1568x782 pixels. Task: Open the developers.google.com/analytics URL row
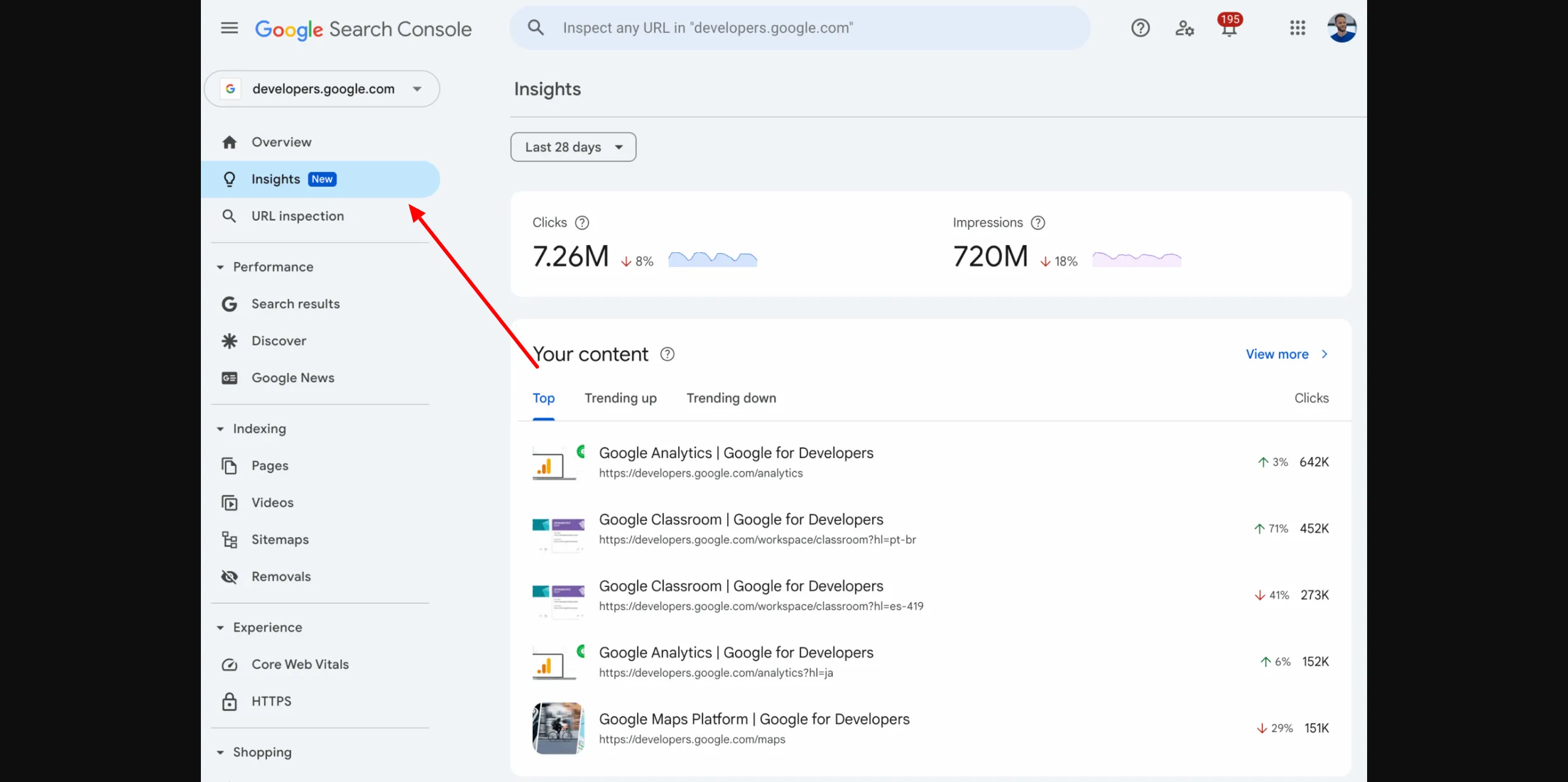931,462
